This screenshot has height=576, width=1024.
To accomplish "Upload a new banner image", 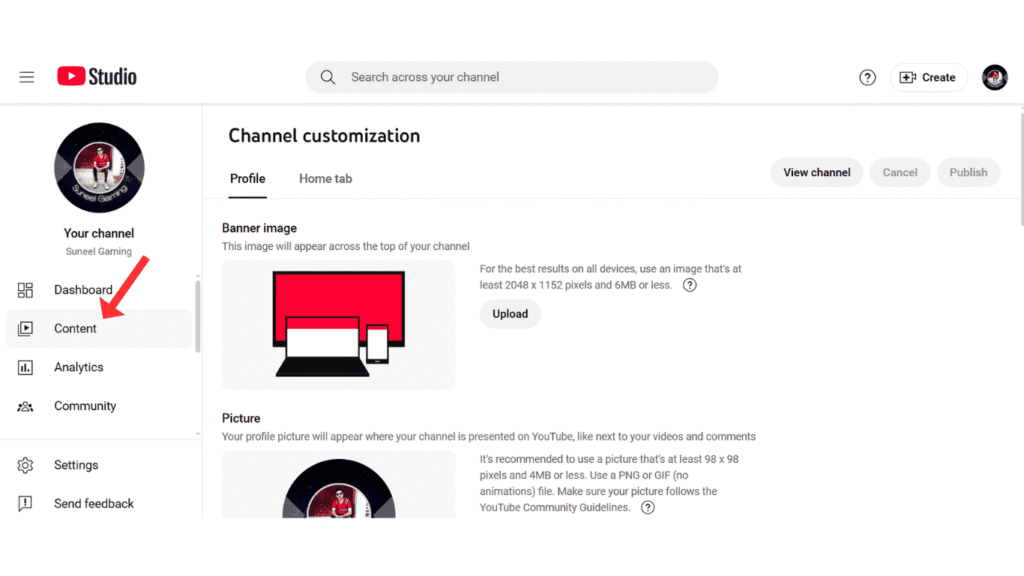I will click(x=510, y=313).
